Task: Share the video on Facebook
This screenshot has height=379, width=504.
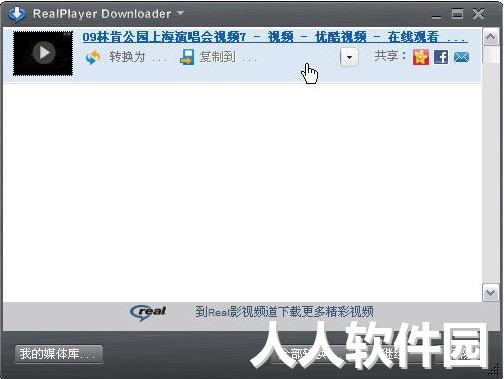Action: tap(441, 57)
